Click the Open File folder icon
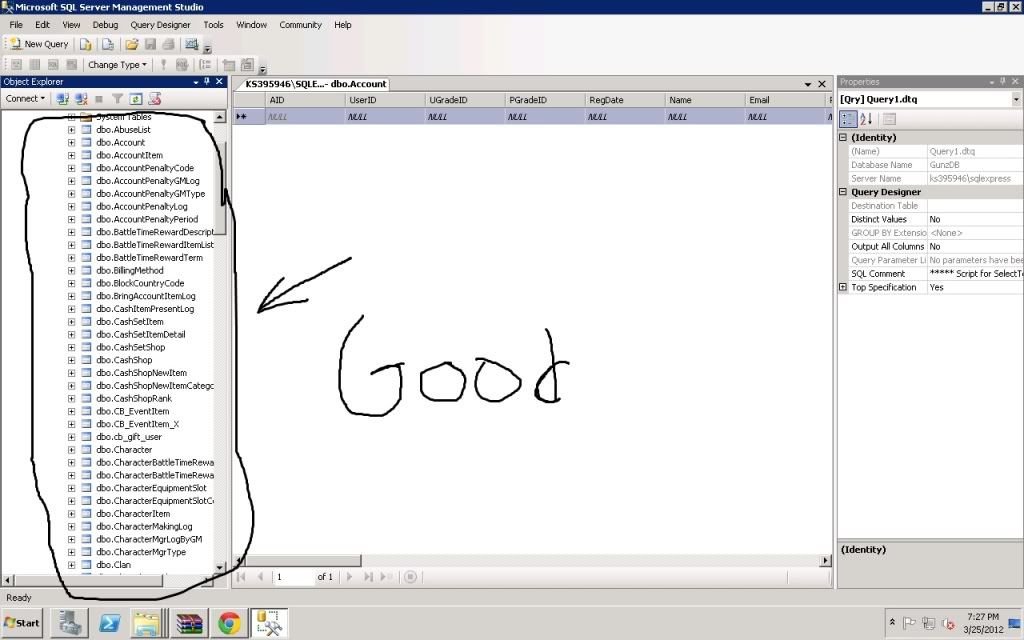This screenshot has width=1024, height=640. (131, 44)
